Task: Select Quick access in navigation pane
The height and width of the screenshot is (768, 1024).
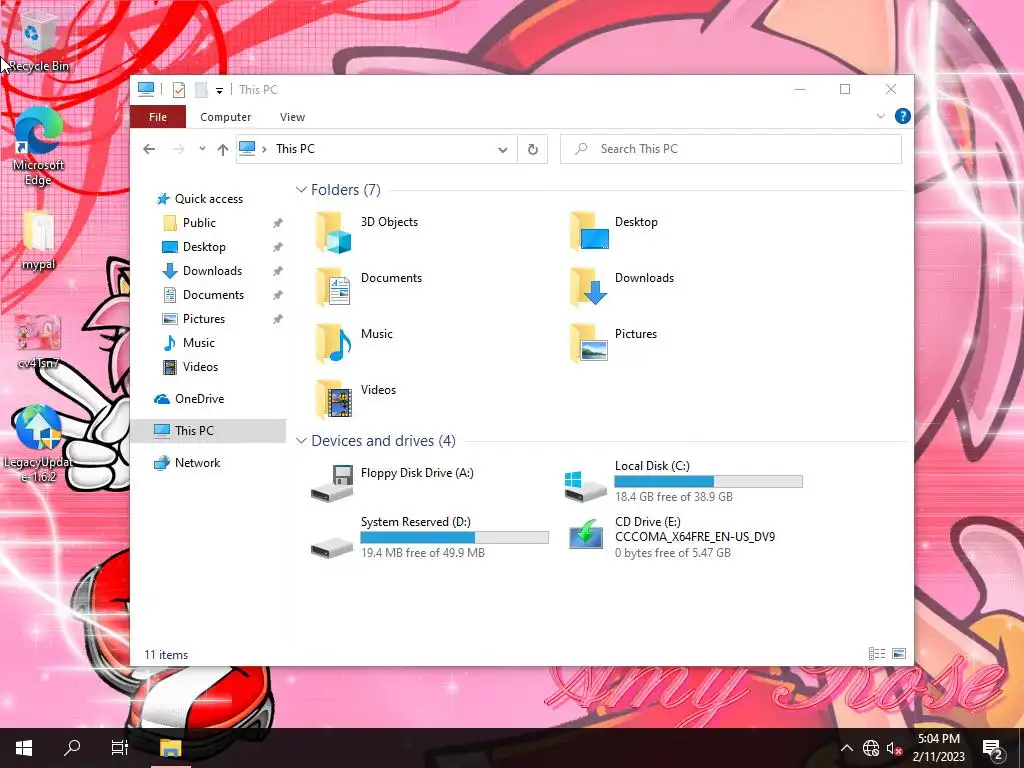Action: pos(199,199)
